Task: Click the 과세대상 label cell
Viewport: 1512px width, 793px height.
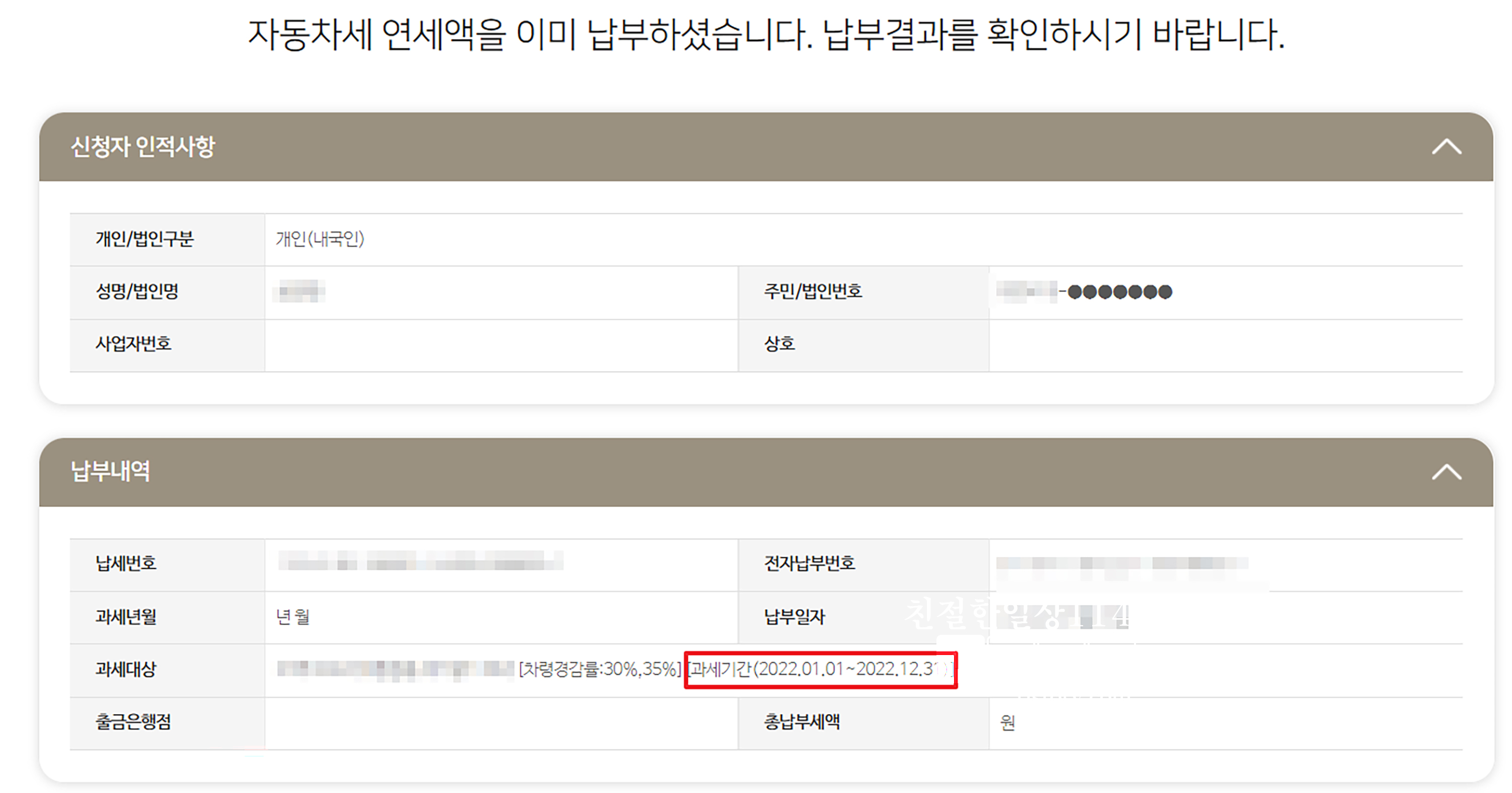Action: tap(125, 669)
